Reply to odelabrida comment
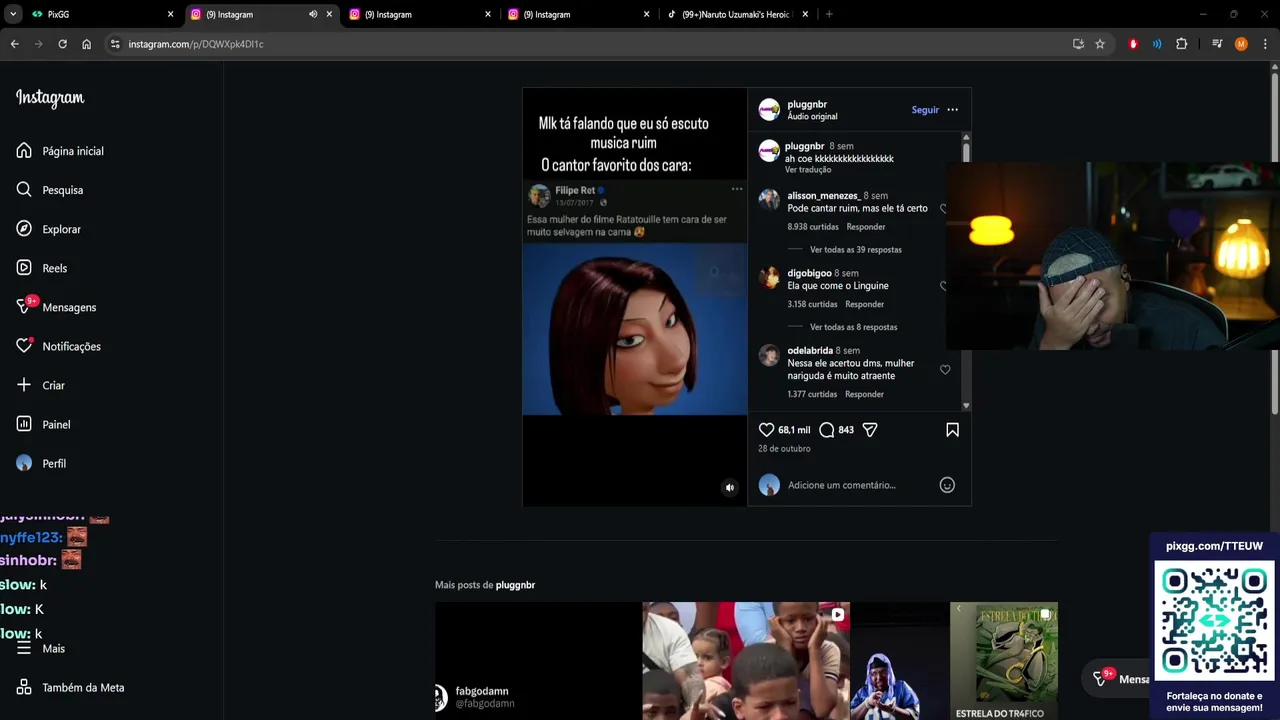 [864, 395]
